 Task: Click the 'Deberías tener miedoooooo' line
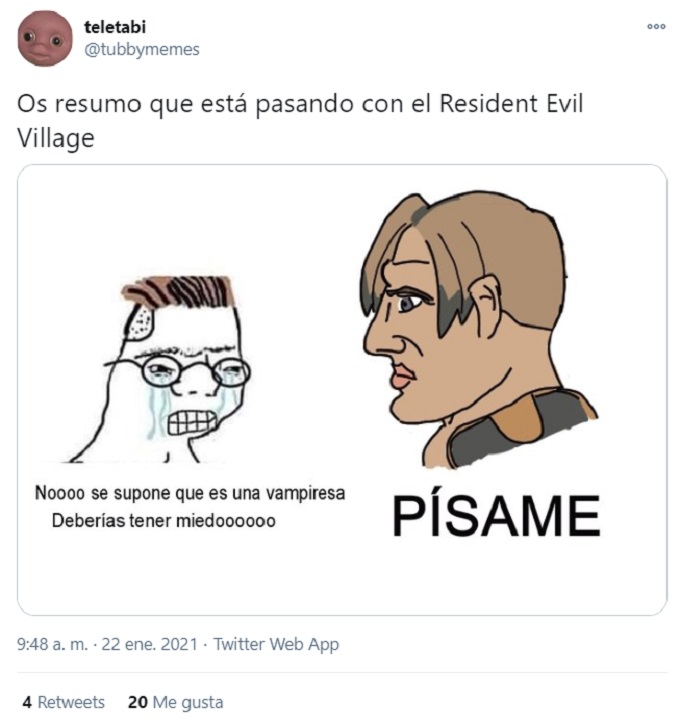pos(164,521)
